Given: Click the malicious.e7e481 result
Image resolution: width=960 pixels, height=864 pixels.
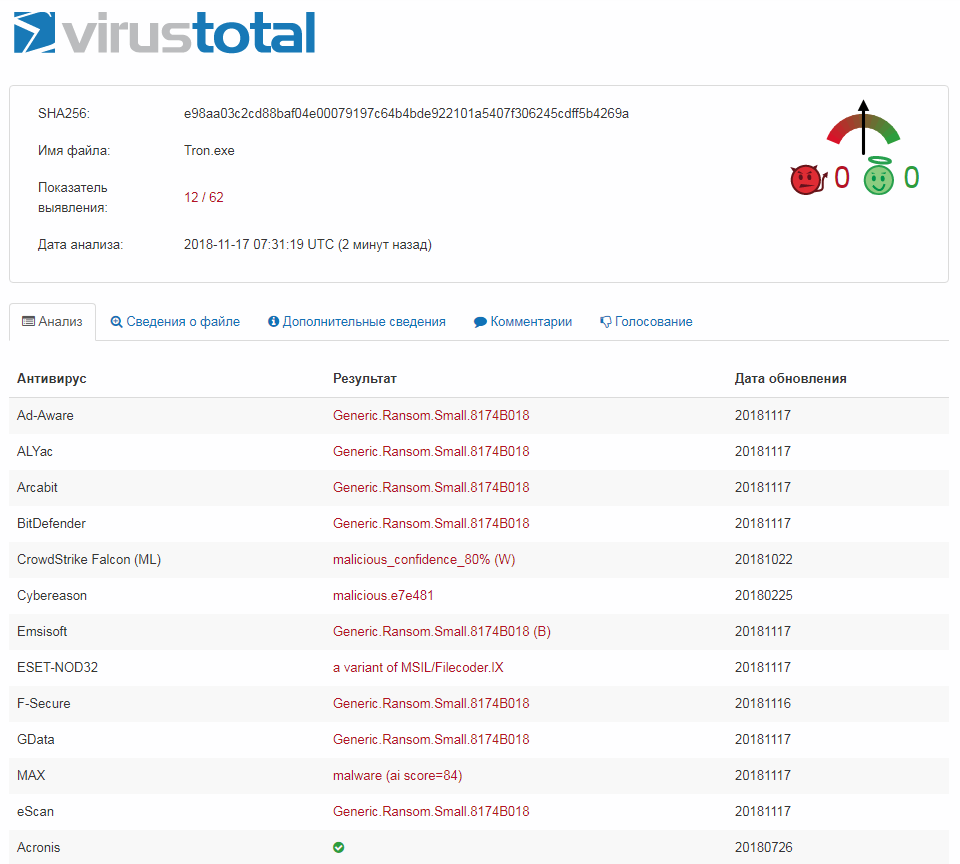Looking at the screenshot, I should click(x=383, y=596).
